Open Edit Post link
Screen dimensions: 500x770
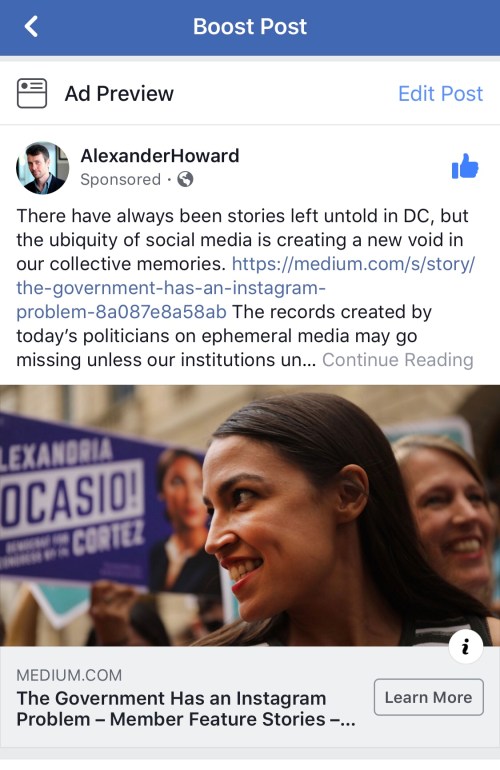(x=440, y=93)
